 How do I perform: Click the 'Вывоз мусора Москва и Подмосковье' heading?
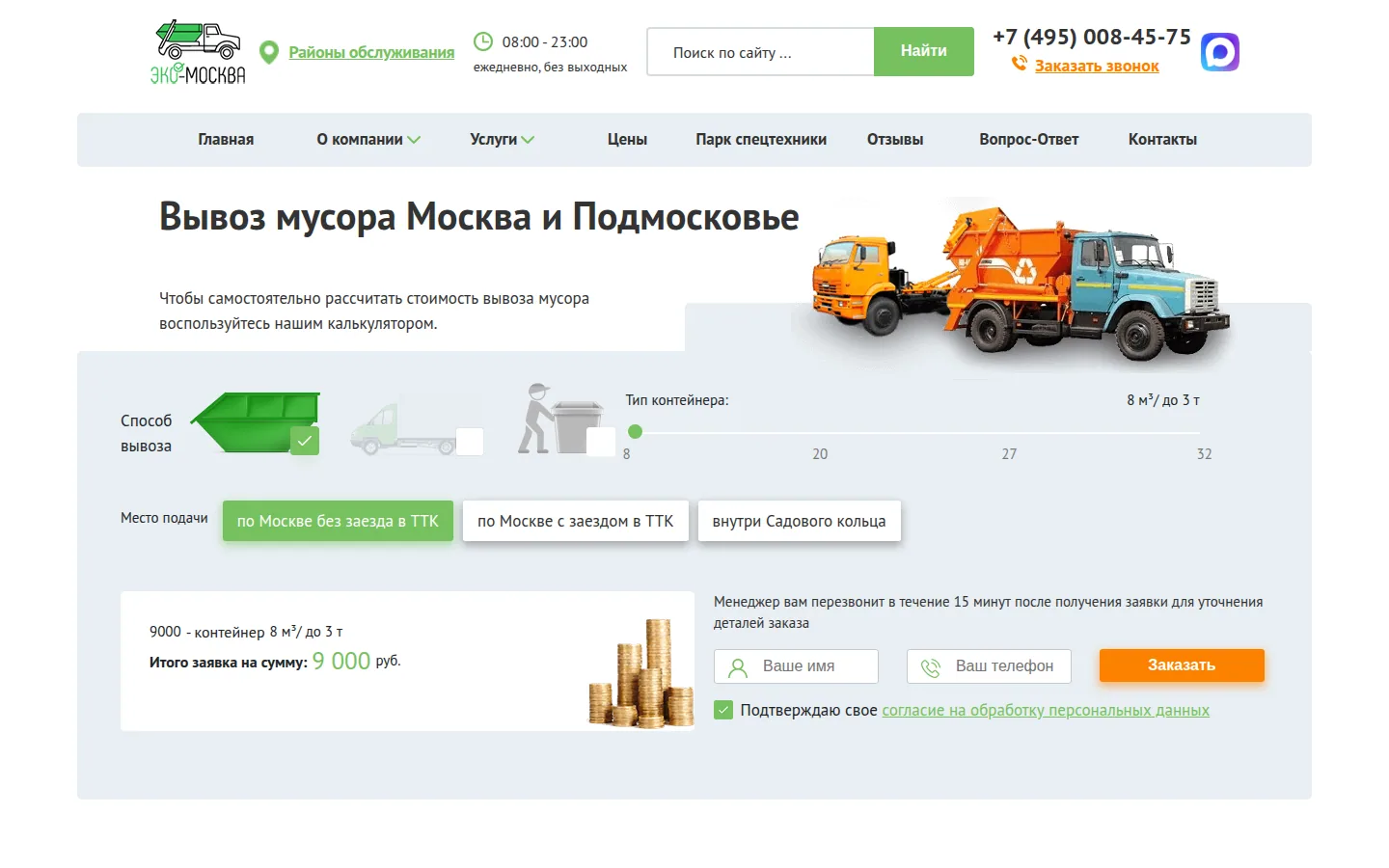(x=479, y=218)
